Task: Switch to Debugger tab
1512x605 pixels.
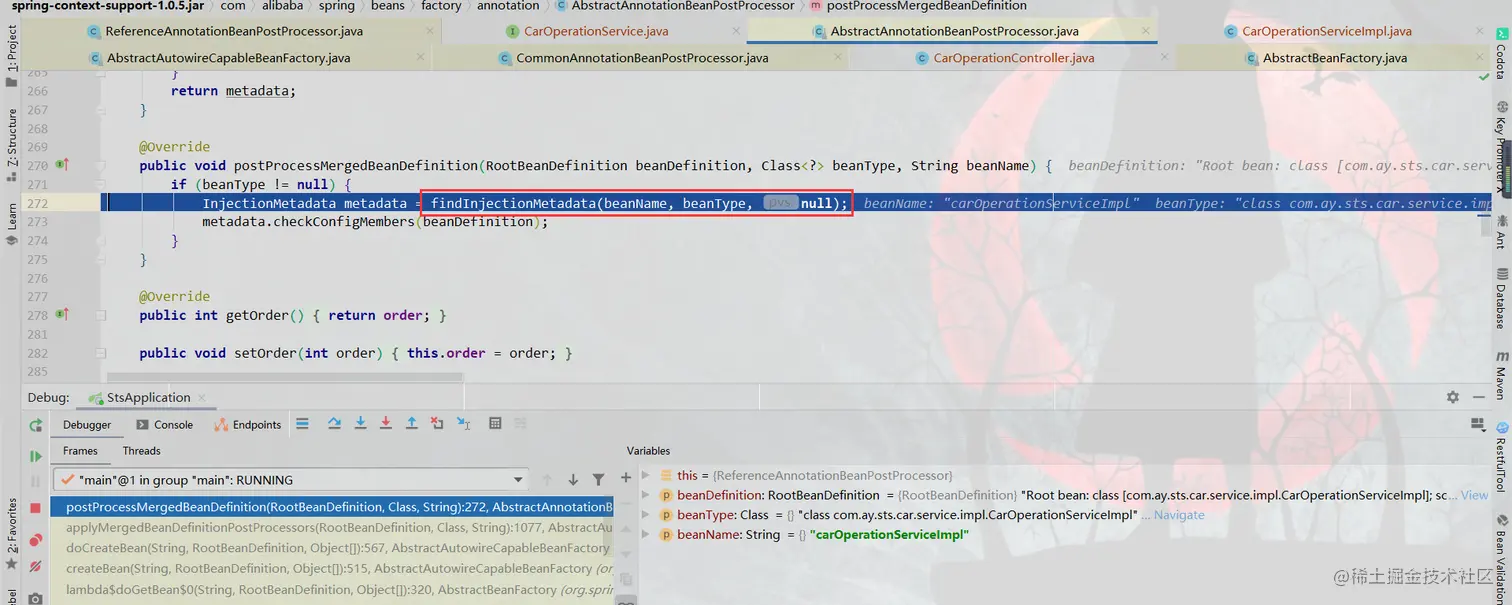Action: click(x=87, y=425)
